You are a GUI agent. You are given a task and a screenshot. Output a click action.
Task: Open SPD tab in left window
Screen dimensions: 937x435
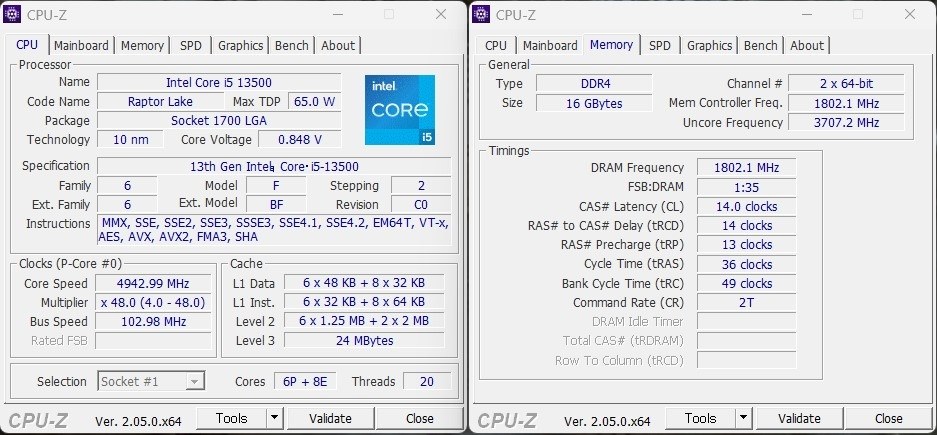[191, 45]
